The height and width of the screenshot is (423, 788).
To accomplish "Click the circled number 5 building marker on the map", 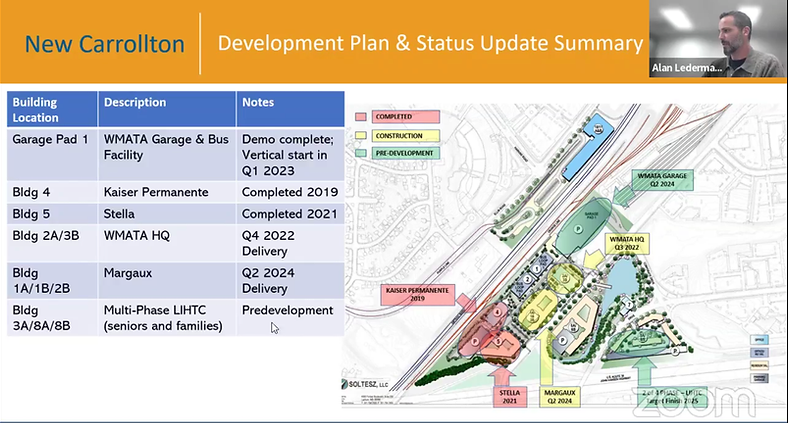I will click(x=498, y=342).
